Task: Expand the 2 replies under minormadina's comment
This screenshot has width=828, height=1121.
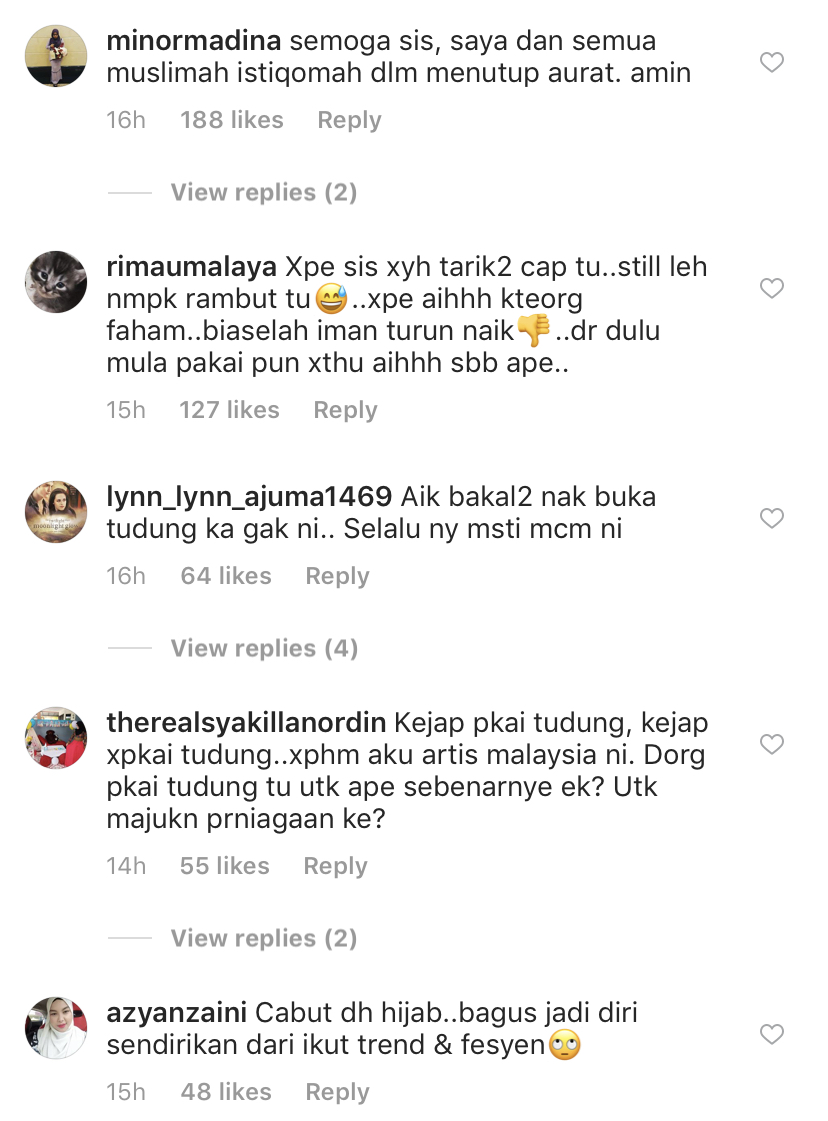Action: point(264,192)
